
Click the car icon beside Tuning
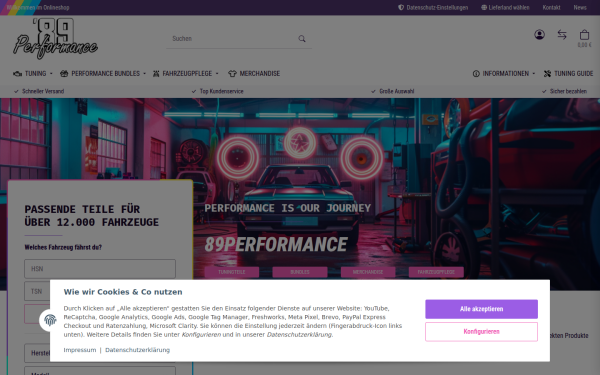[x=17, y=73]
